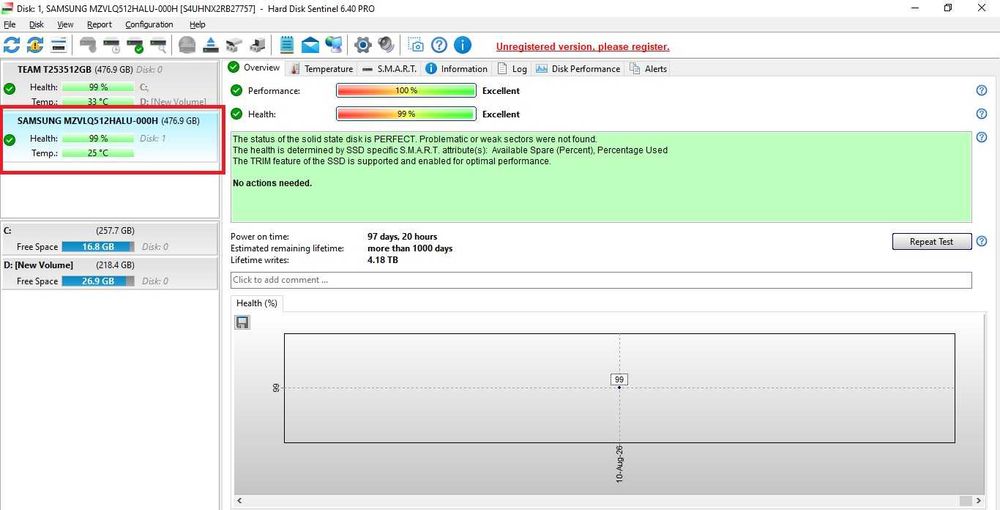Click the floppy save icon above health chart
The height and width of the screenshot is (510, 1000).
[242, 323]
